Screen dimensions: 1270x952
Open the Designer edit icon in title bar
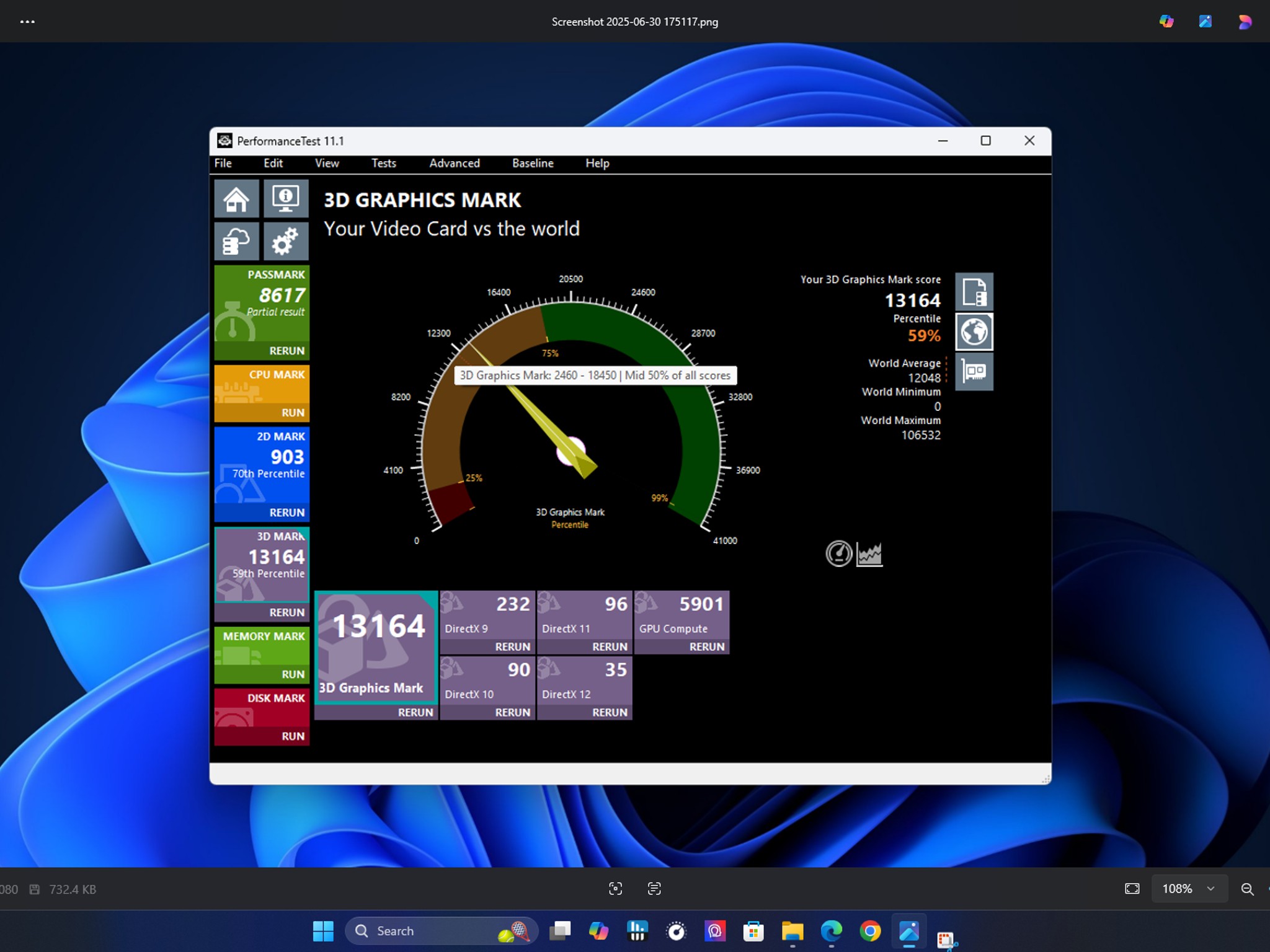pos(1206,22)
